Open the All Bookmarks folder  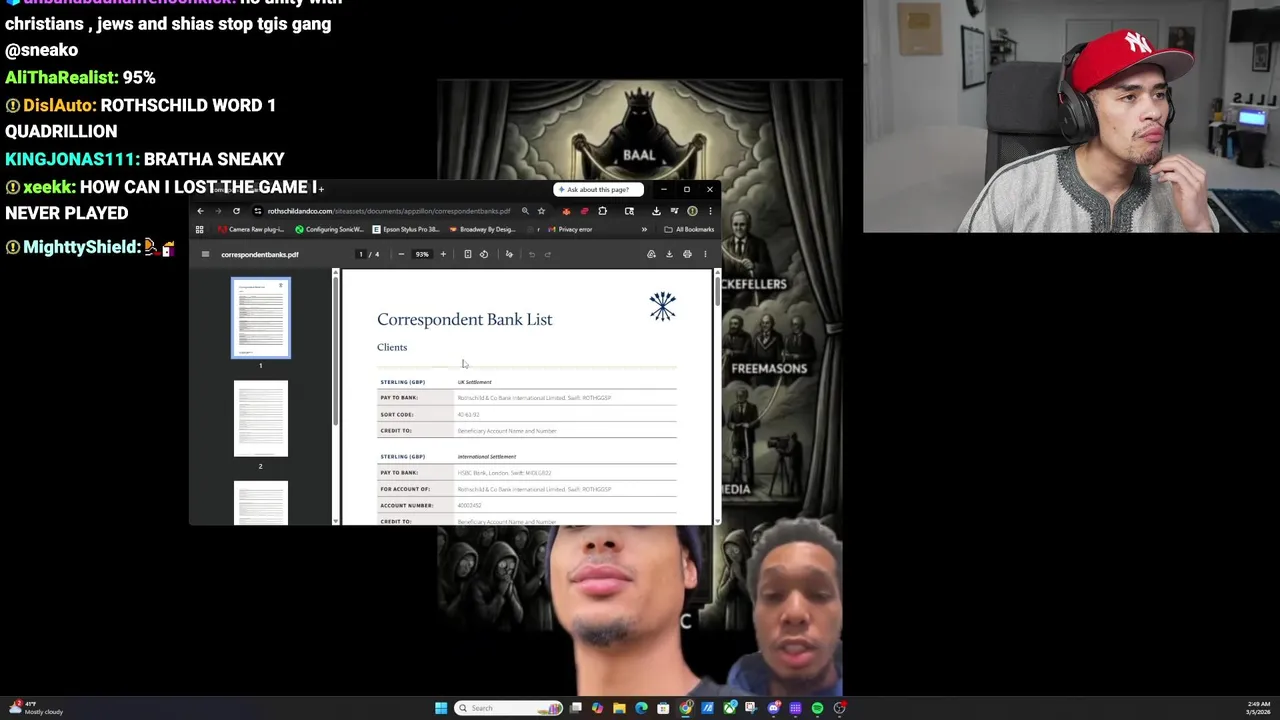[x=689, y=229]
